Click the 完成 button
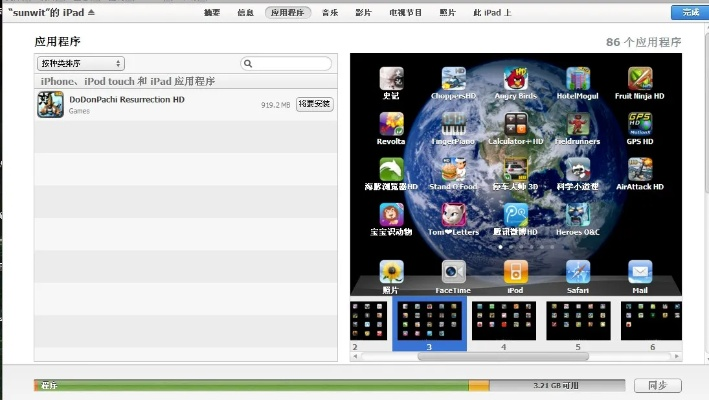The height and width of the screenshot is (400, 709). click(691, 12)
